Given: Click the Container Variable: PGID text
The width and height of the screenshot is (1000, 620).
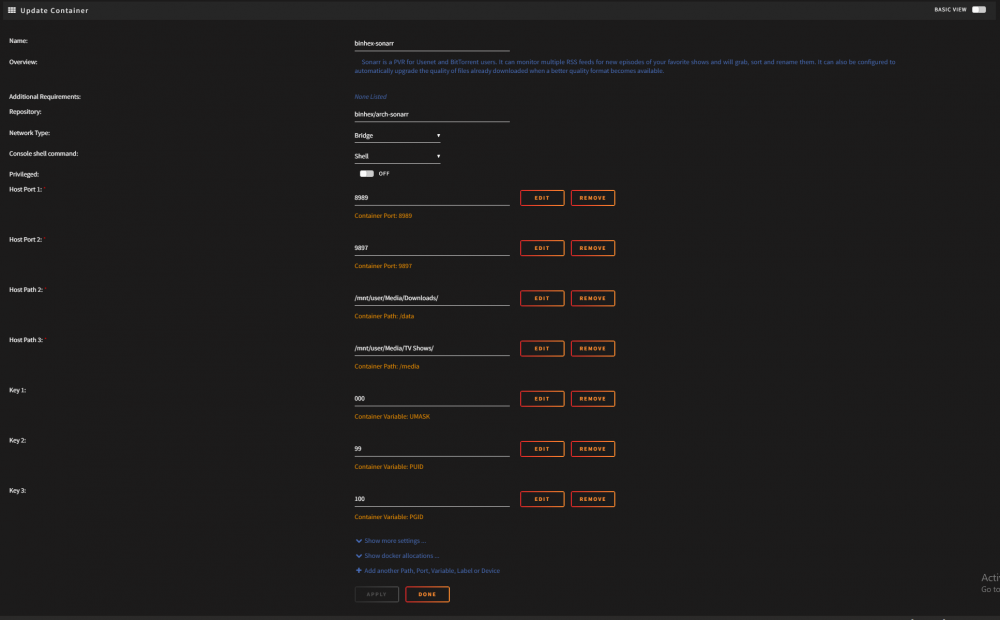Looking at the screenshot, I should 389,517.
